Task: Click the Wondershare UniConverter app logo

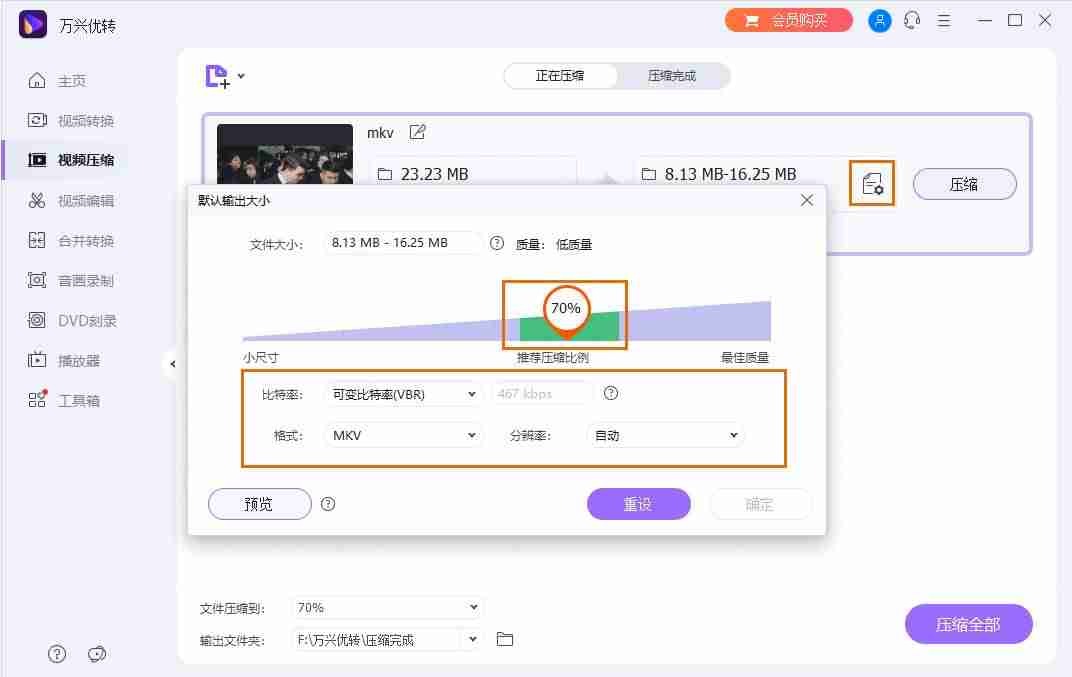Action: point(33,25)
